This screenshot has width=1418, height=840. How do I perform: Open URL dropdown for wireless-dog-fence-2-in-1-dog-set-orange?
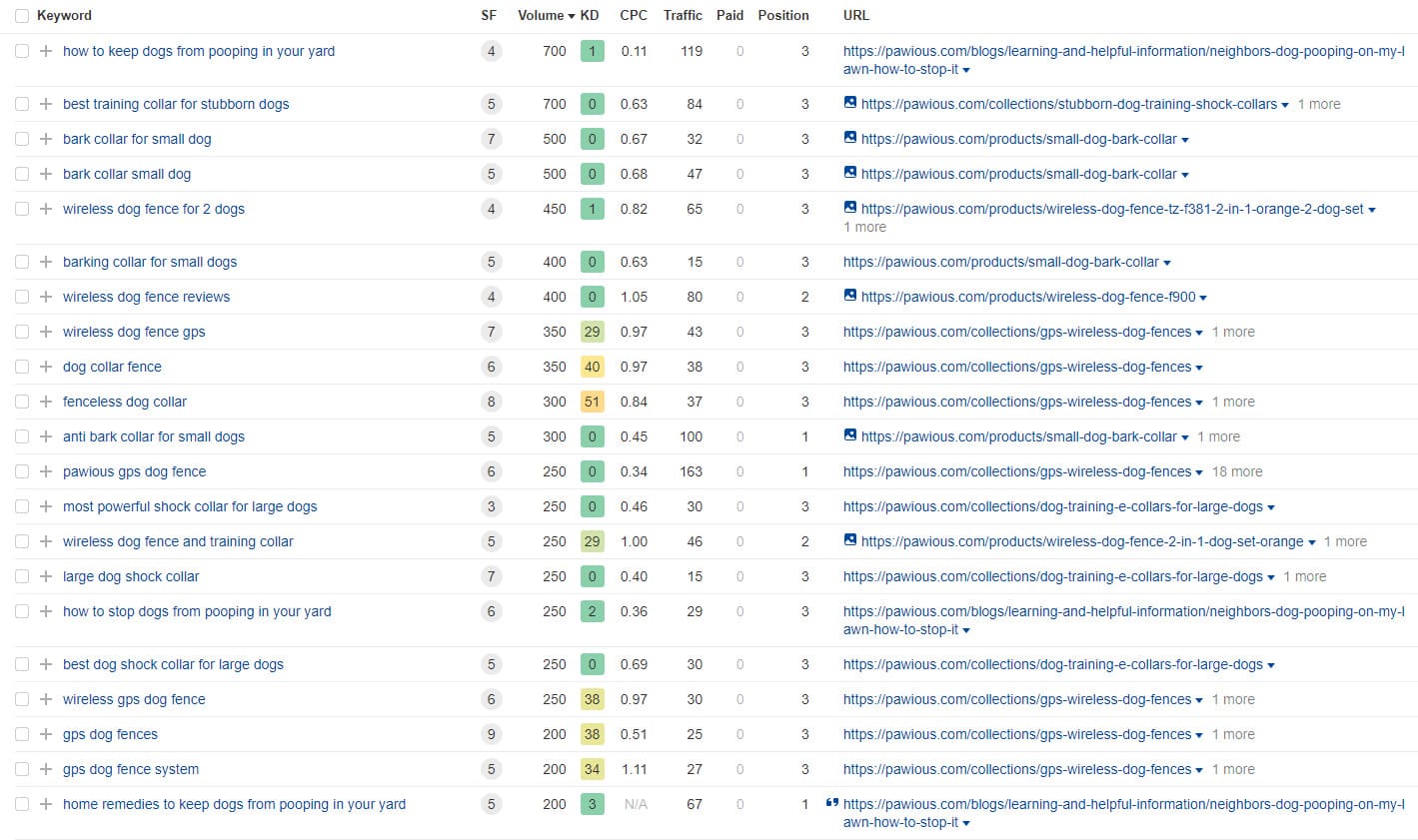pyautogui.click(x=1312, y=542)
